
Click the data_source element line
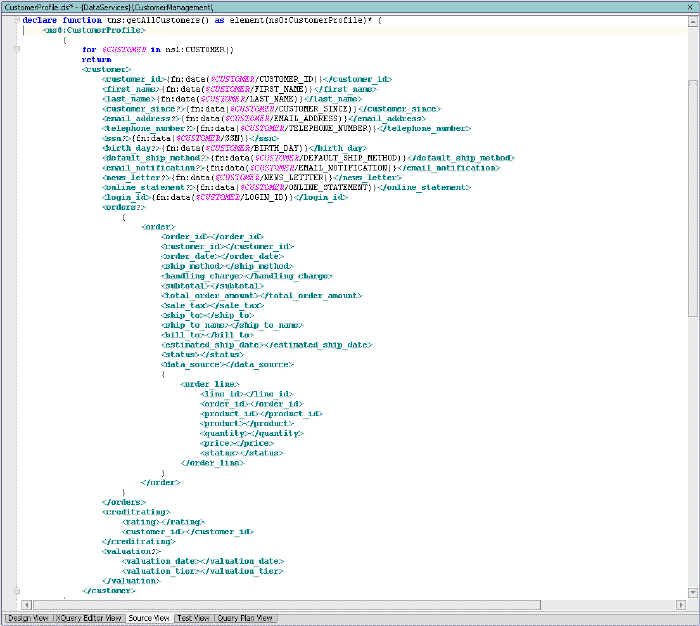click(x=227, y=364)
